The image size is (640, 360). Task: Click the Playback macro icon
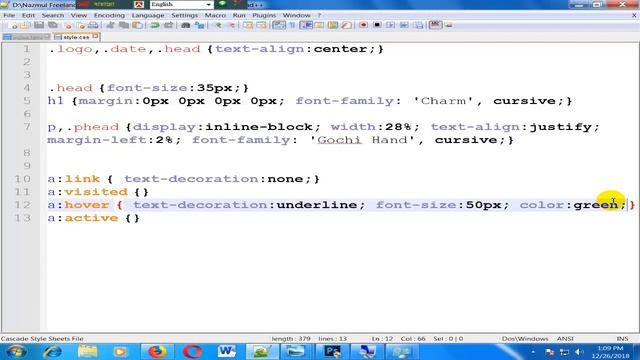391,25
